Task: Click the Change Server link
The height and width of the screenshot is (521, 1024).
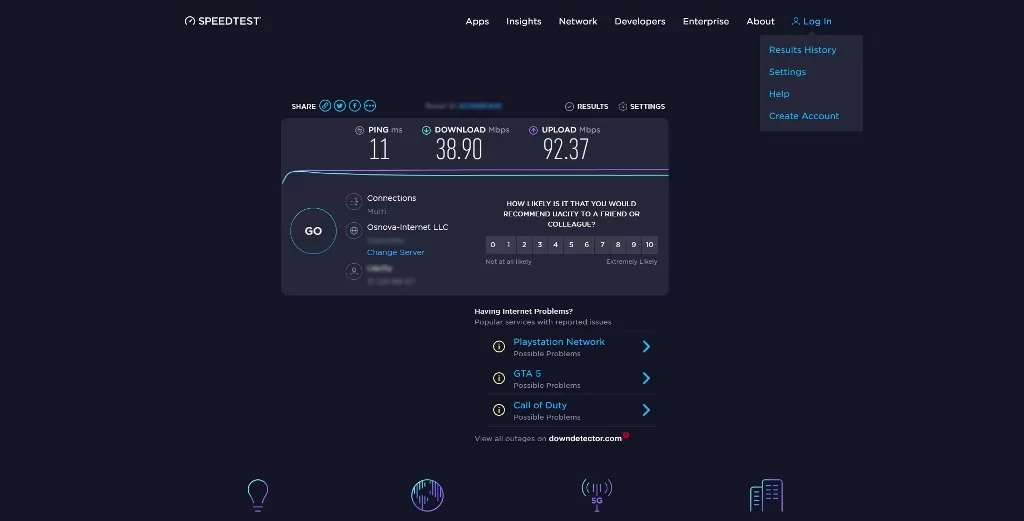Action: 395,253
